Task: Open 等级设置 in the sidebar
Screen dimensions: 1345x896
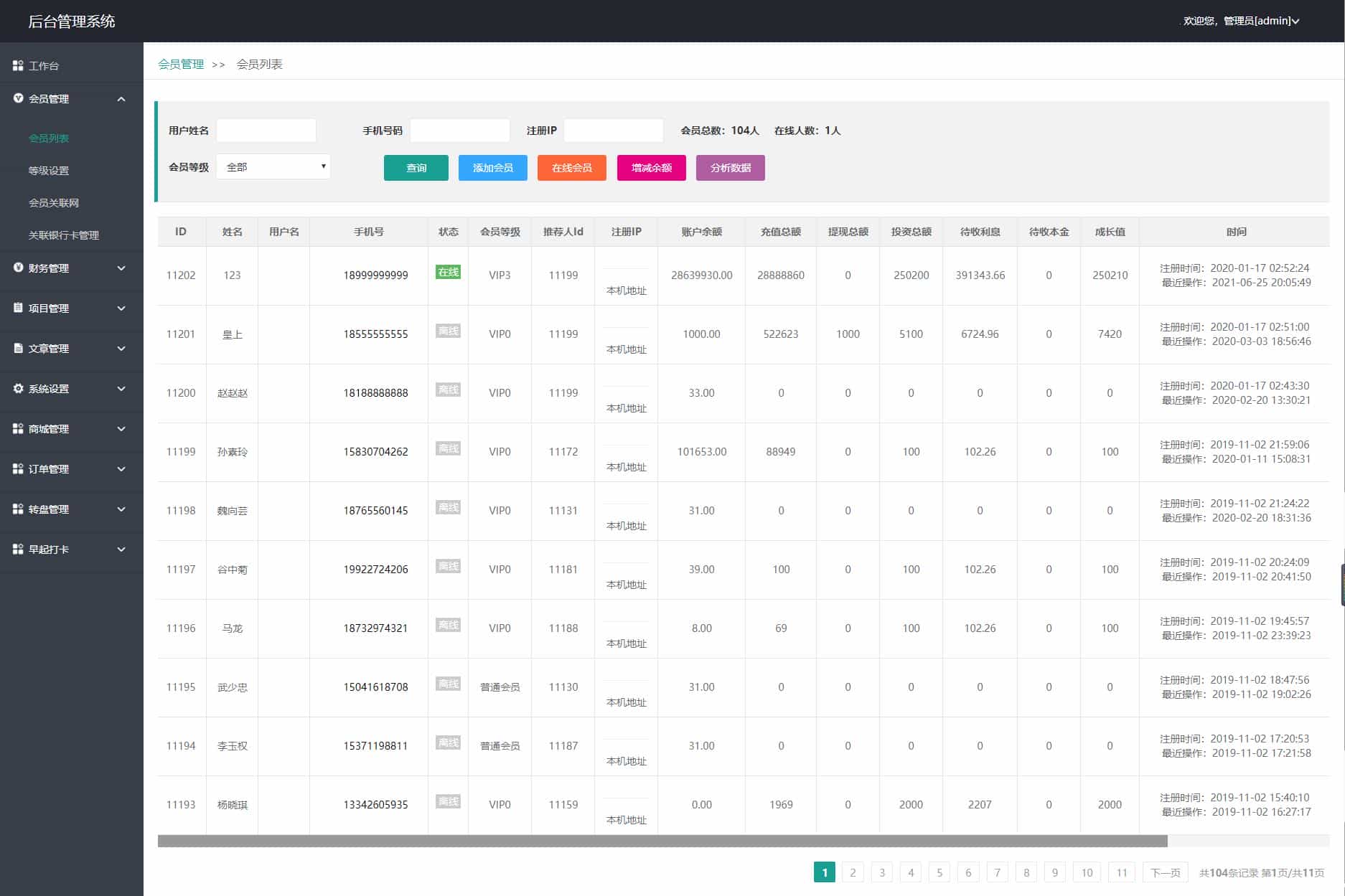Action: tap(49, 170)
